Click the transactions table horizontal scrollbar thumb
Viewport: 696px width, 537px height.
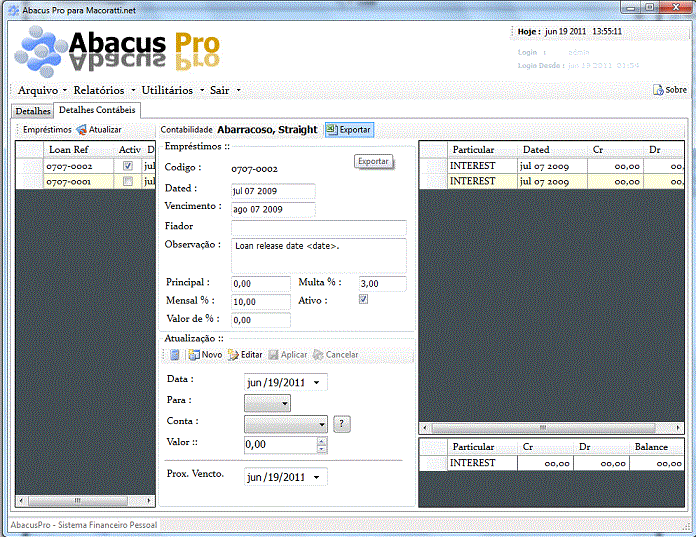click(543, 428)
